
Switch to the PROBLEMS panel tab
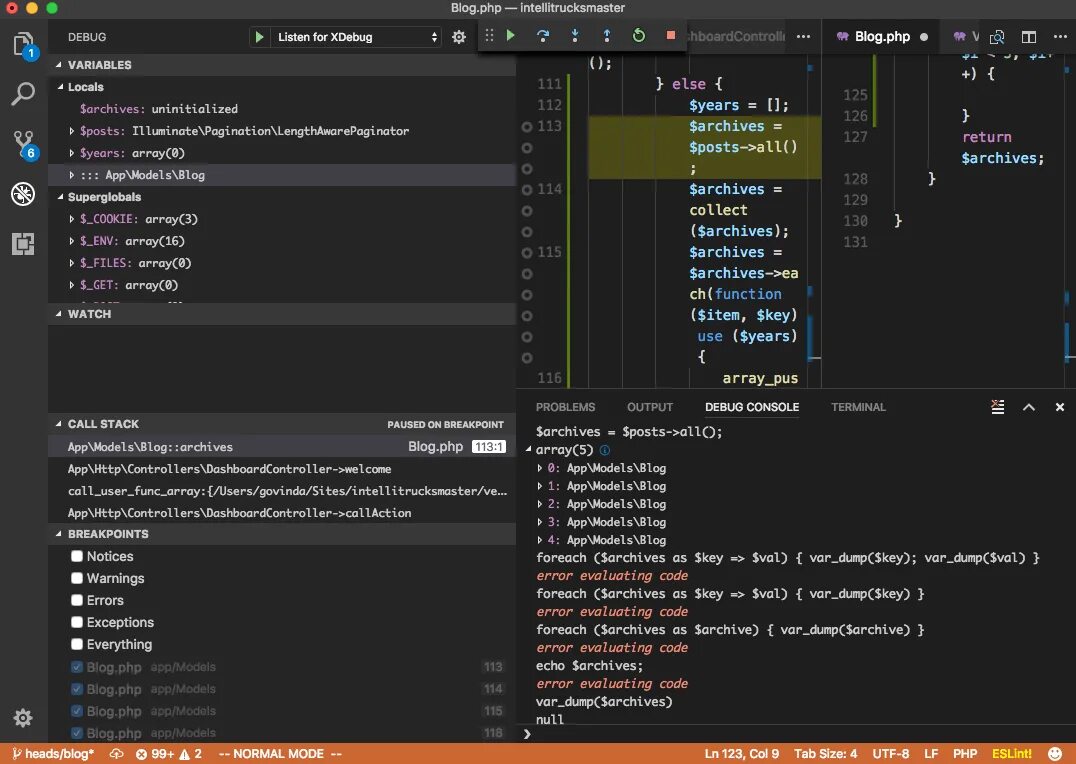point(565,407)
